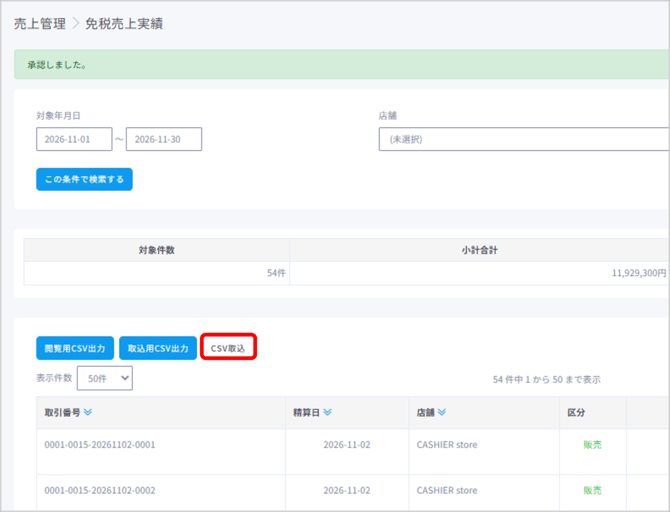Image resolution: width=670 pixels, height=512 pixels.
Task: Click the CSV取込 button
Action: point(228,348)
